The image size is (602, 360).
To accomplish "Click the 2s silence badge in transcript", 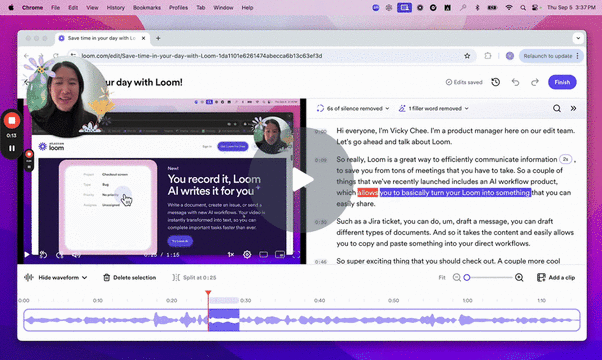I will [x=566, y=159].
